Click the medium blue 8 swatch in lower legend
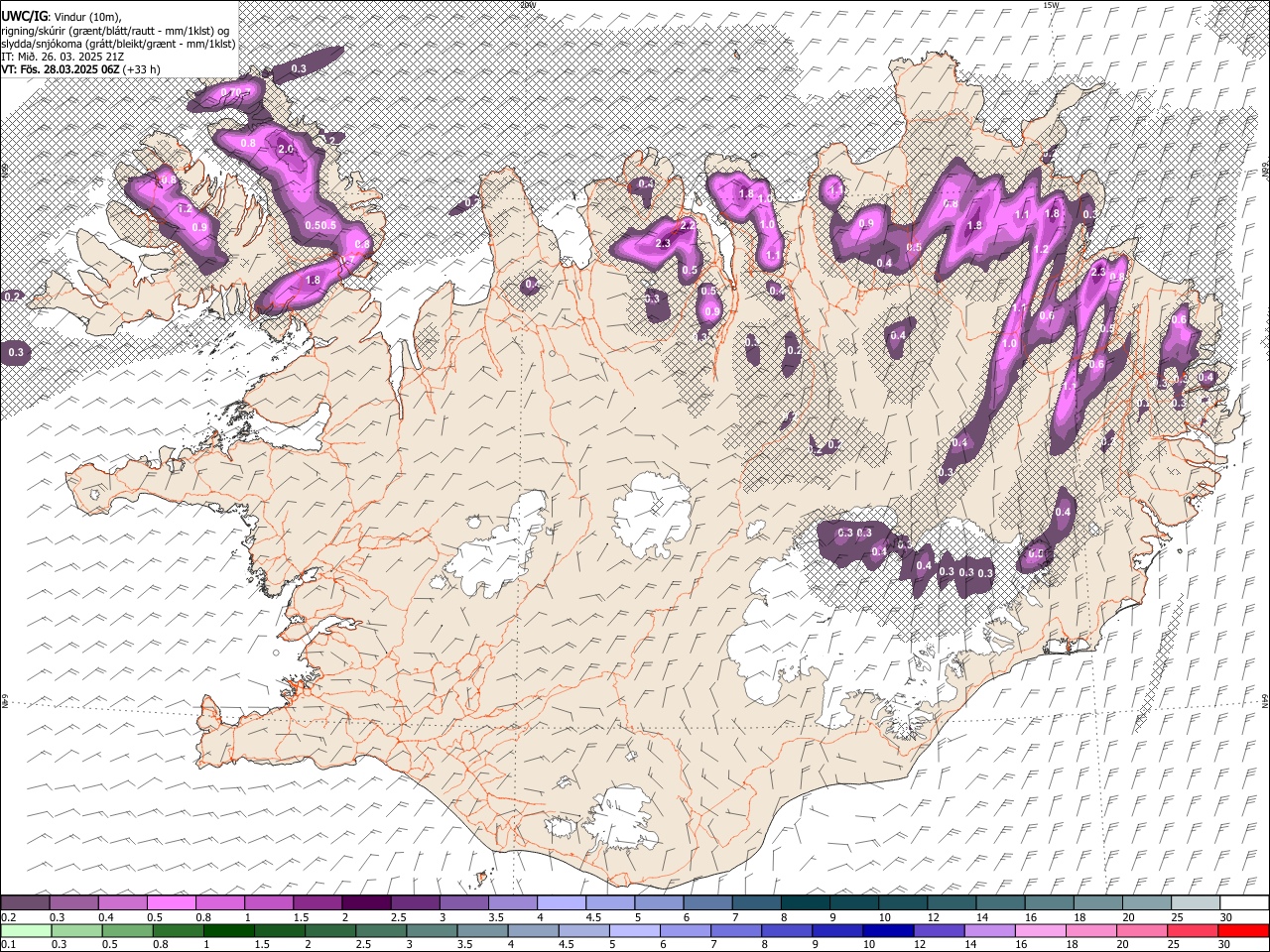1270x952 pixels. [787, 930]
